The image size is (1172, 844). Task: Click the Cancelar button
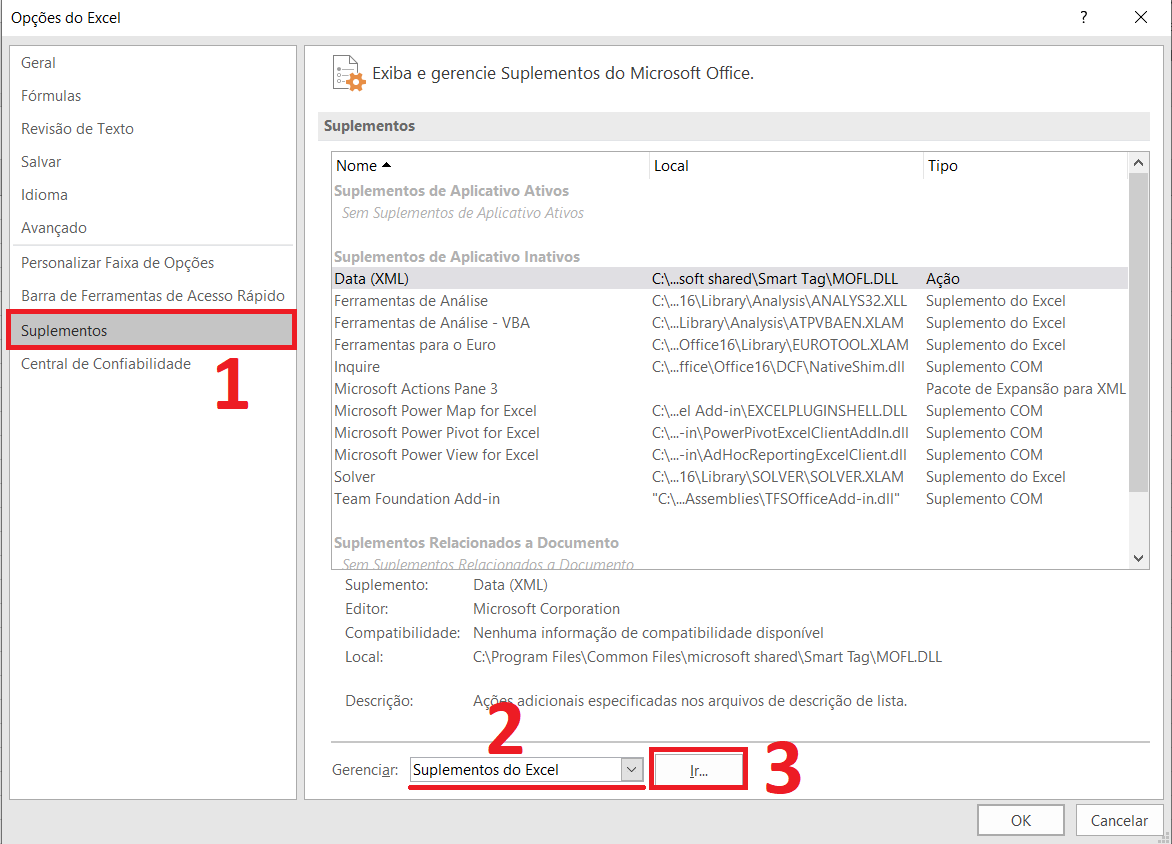pyautogui.click(x=1119, y=820)
